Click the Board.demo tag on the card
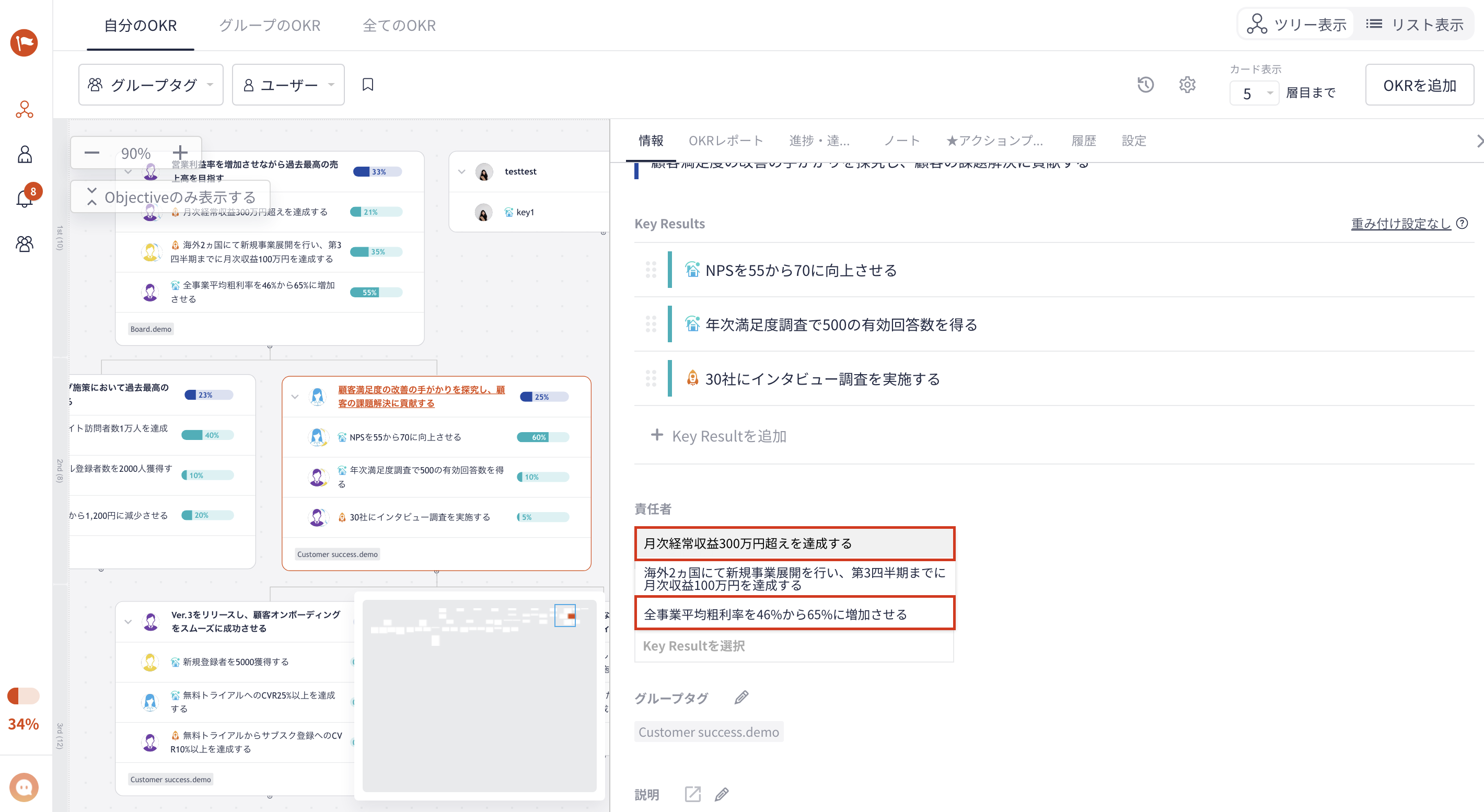This screenshot has height=812, width=1484. [151, 329]
